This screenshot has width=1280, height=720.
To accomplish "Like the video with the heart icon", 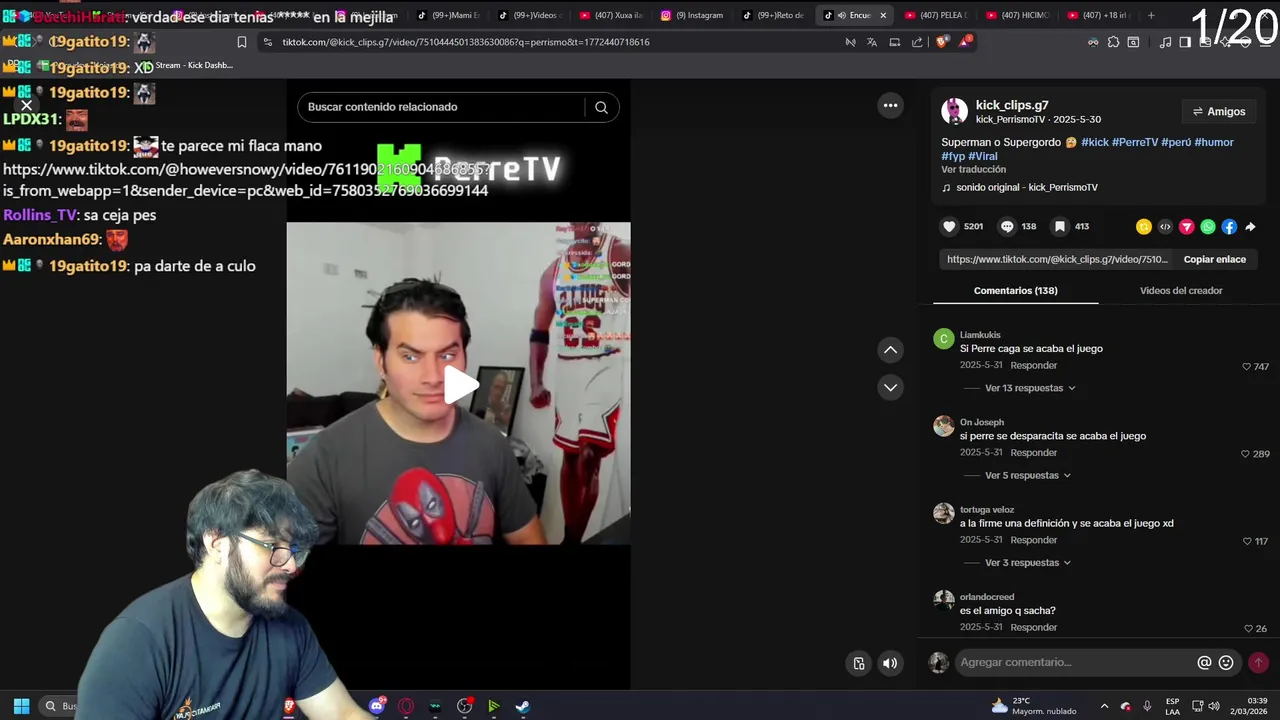I will coord(950,227).
